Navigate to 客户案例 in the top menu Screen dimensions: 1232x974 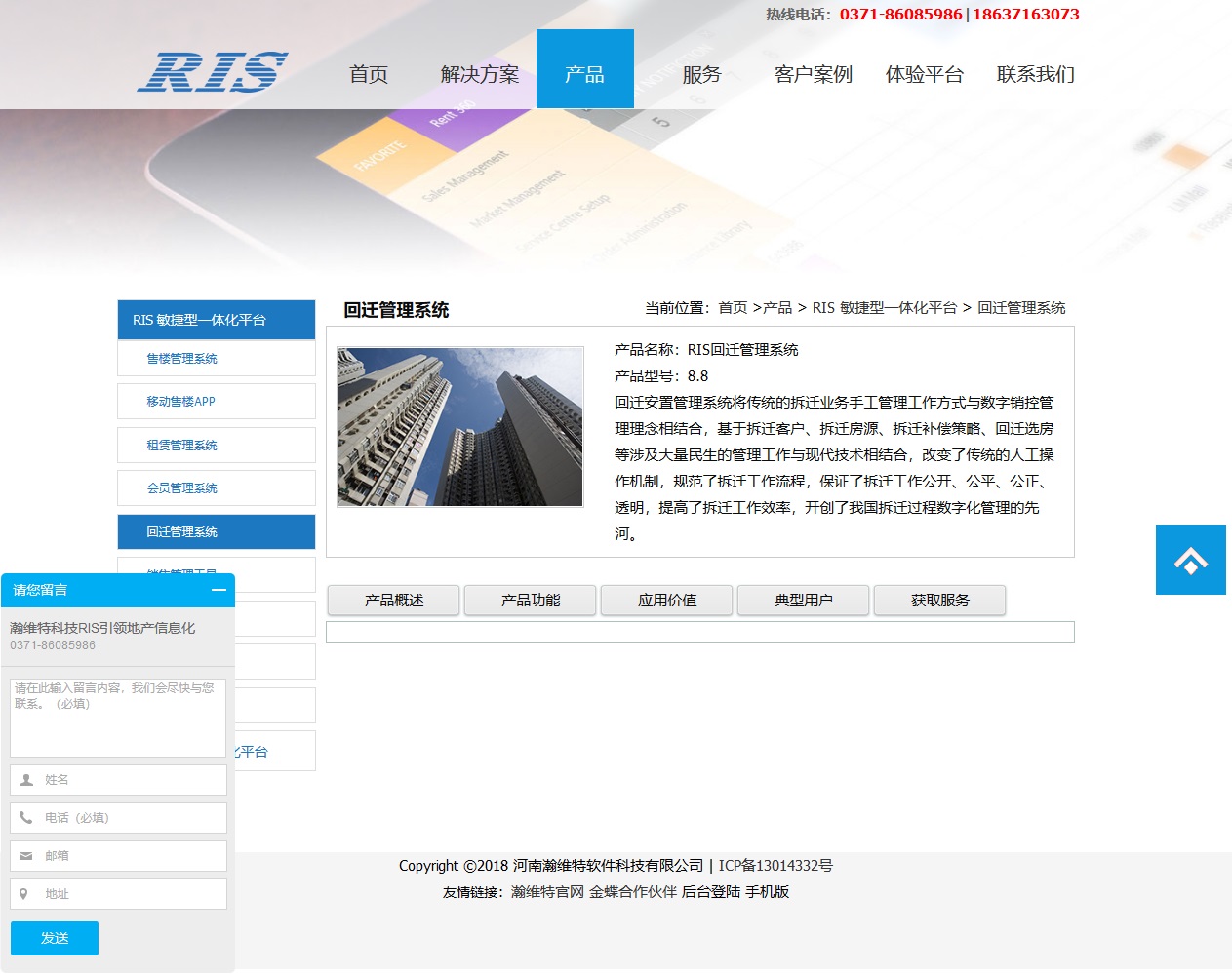(x=814, y=74)
